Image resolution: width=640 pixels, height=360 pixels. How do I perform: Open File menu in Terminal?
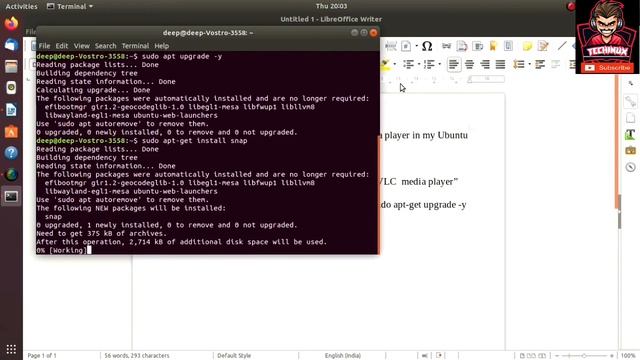point(44,46)
